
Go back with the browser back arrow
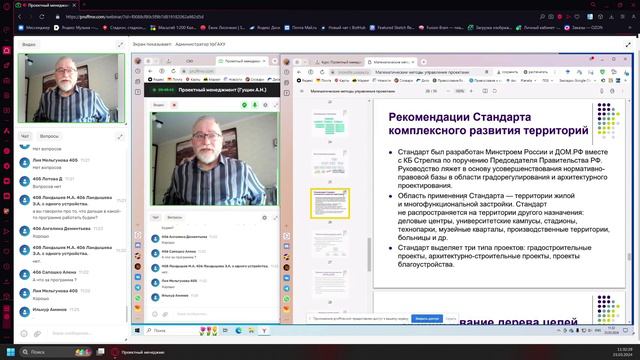click(x=20, y=17)
